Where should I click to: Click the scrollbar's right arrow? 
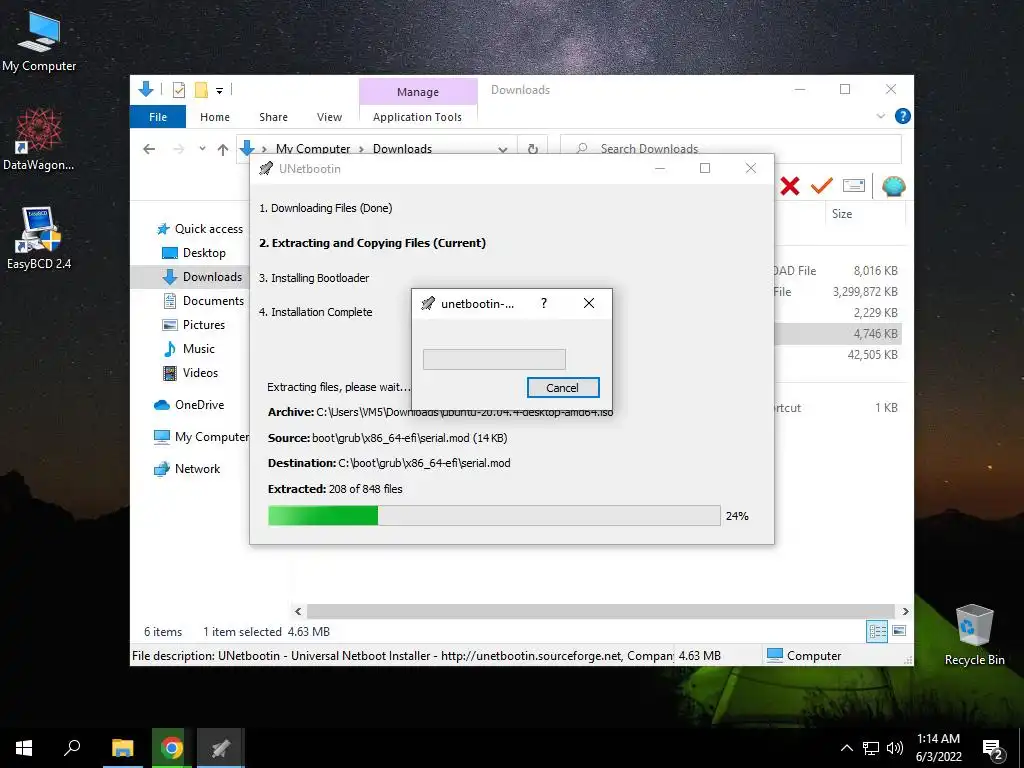click(x=905, y=611)
